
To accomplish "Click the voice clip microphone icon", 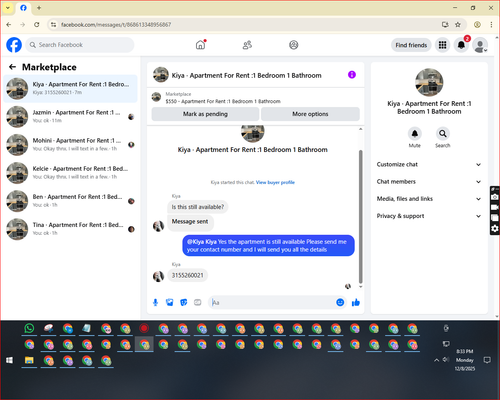I will tap(155, 302).
